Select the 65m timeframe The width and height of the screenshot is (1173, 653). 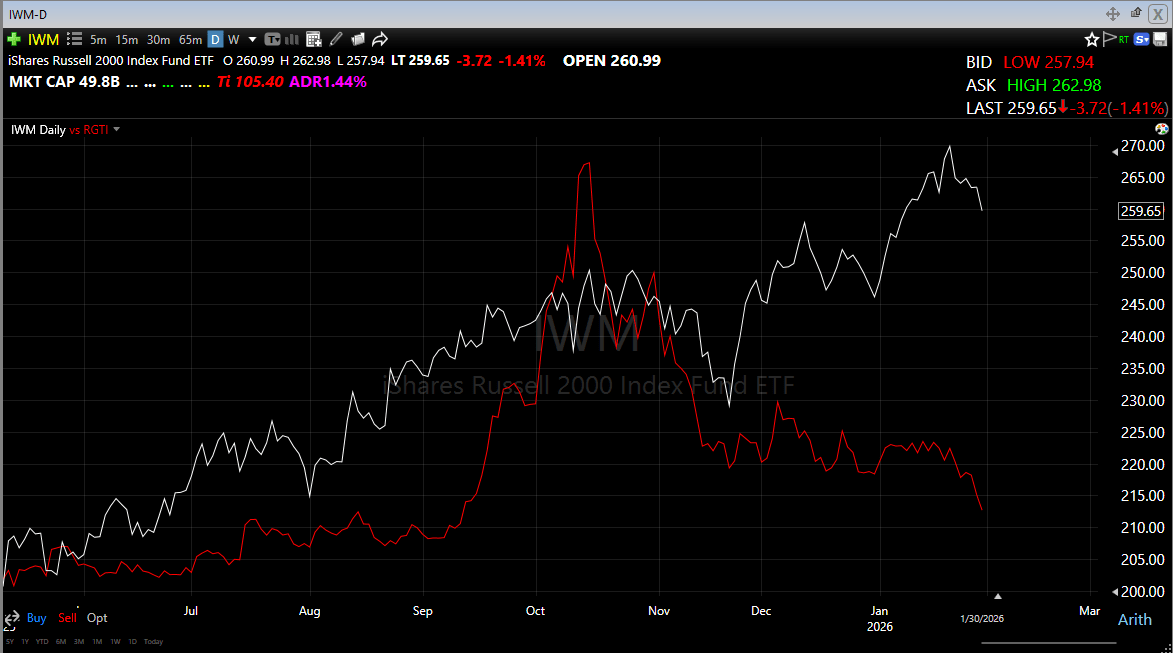coord(190,40)
